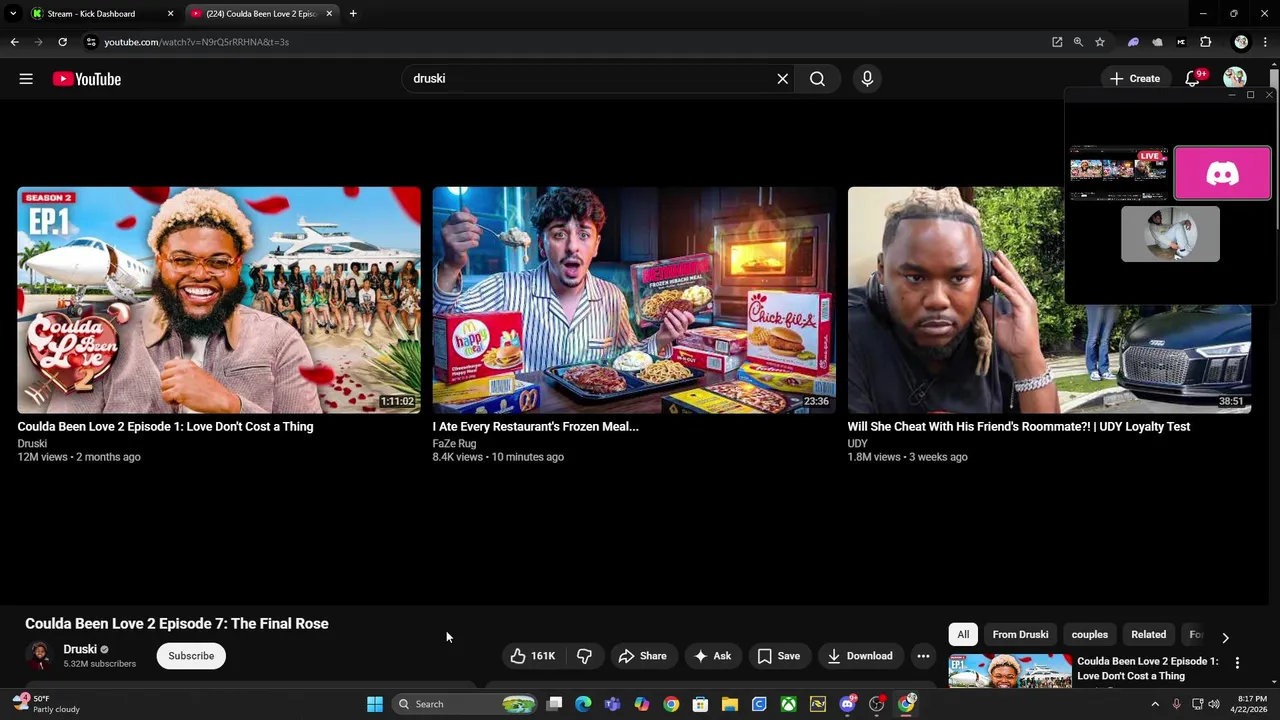Screen dimensions: 1280x720
Task: Click title I Ate Every Restaurant's Frozen Meal
Action: click(x=535, y=426)
